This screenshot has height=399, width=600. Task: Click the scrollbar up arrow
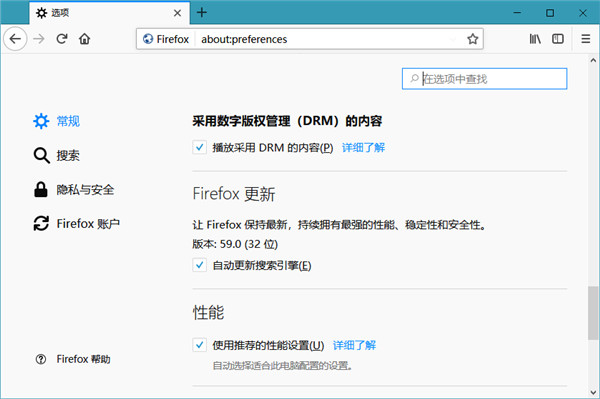pos(593,60)
